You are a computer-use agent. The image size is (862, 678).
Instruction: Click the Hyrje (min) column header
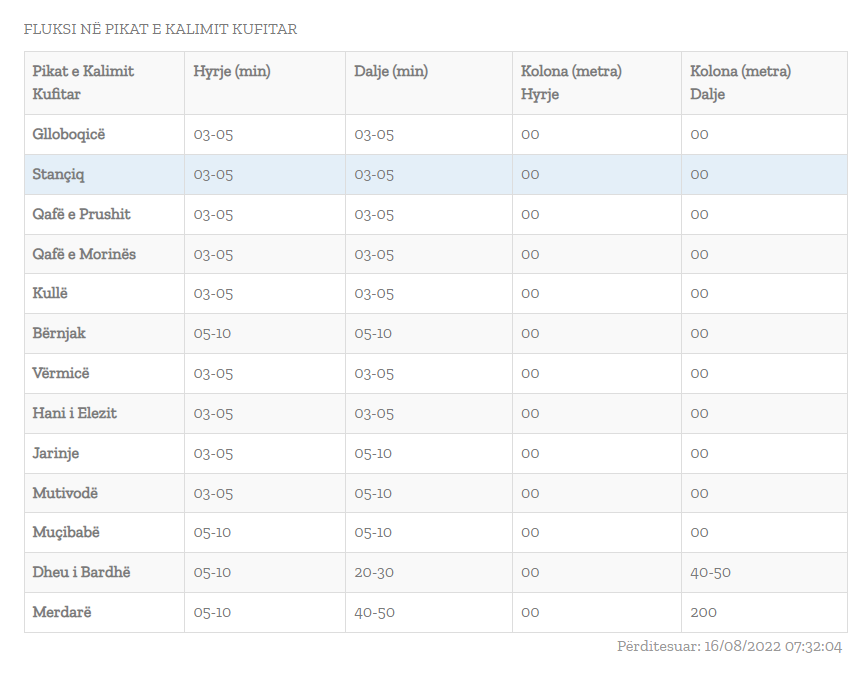click(x=232, y=71)
